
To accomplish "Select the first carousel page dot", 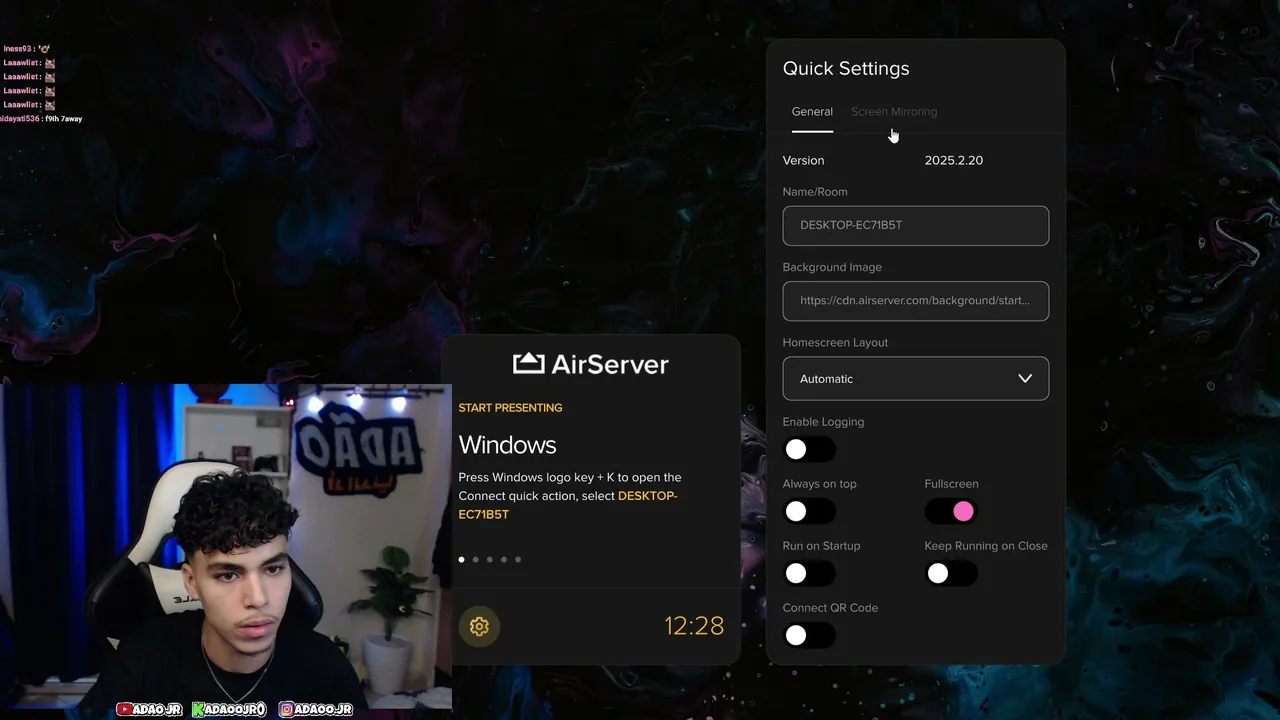I will point(461,560).
